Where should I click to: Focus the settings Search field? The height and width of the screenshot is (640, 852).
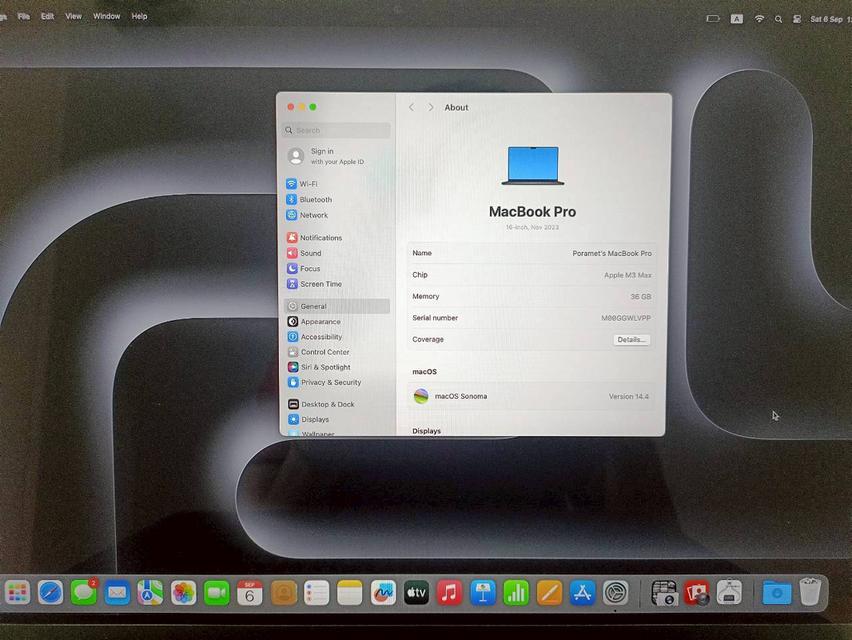pyautogui.click(x=337, y=130)
